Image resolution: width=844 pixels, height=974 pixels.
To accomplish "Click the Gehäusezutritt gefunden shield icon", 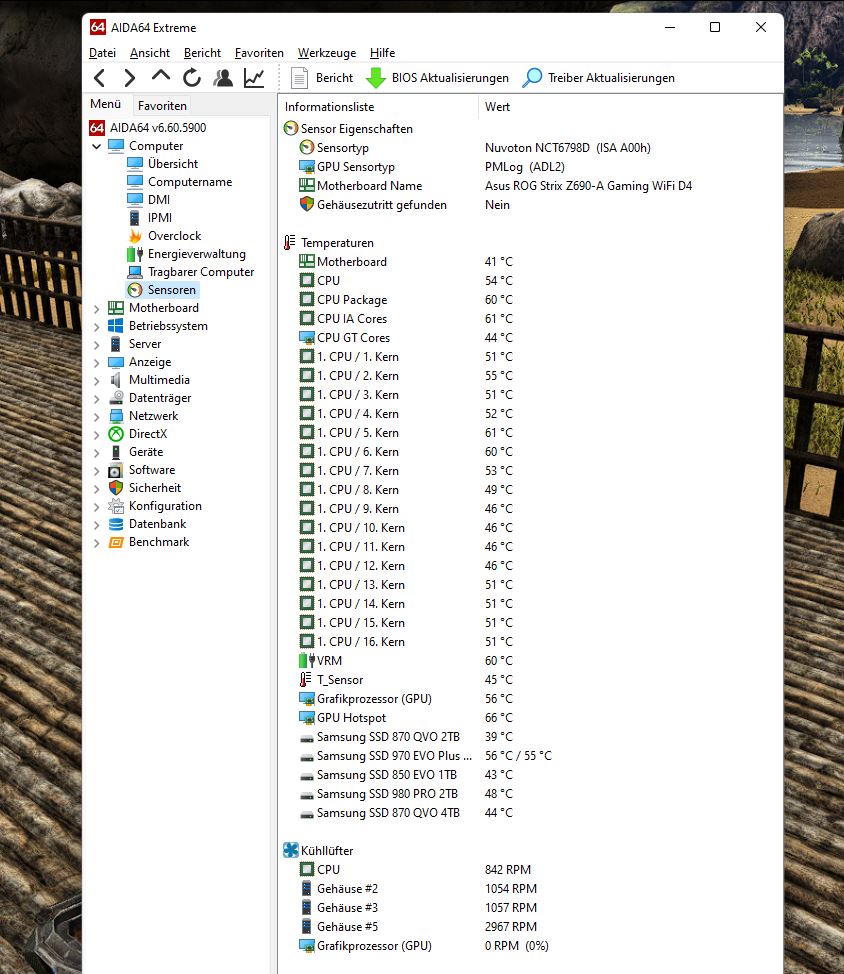I will tap(307, 204).
